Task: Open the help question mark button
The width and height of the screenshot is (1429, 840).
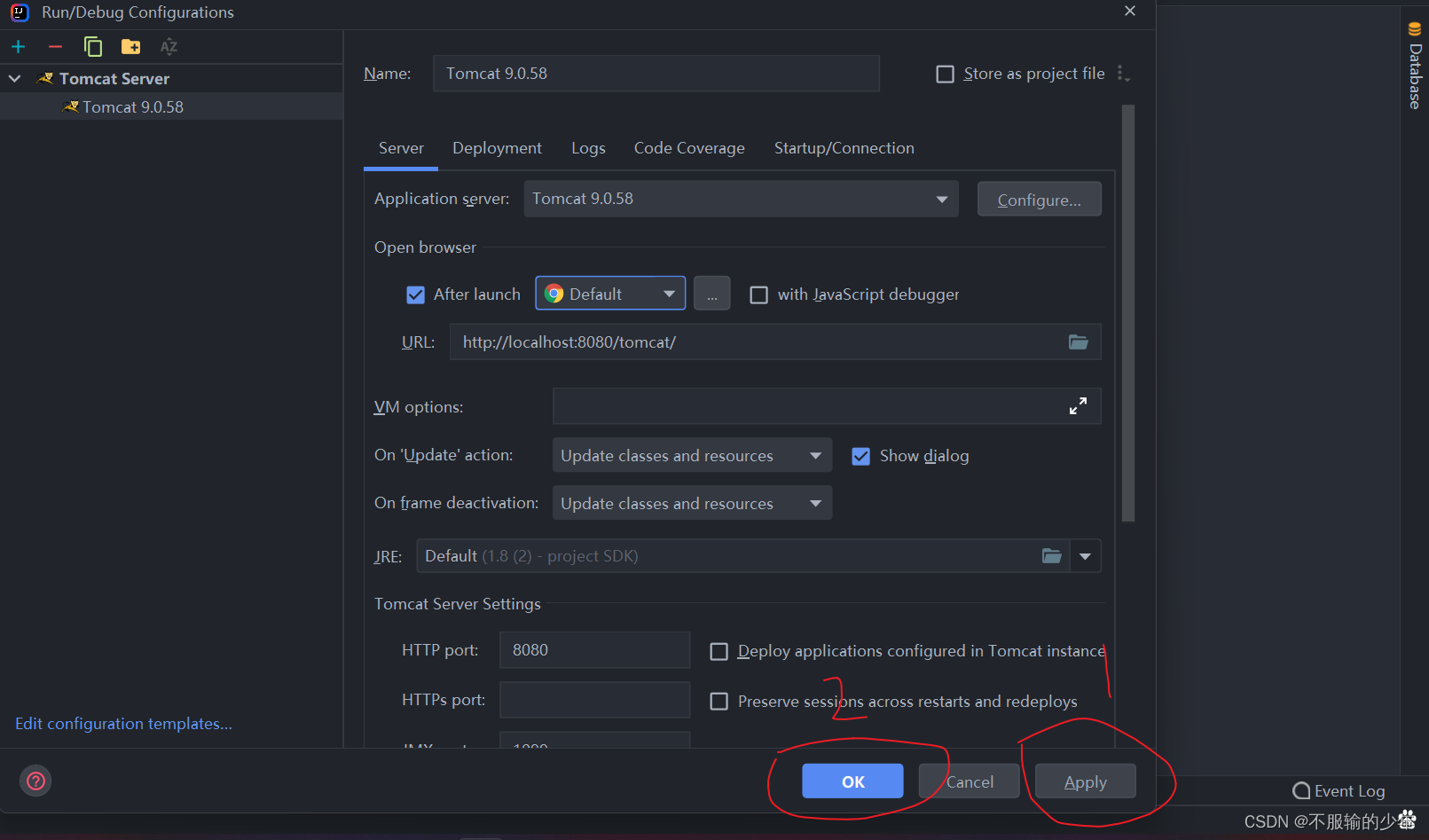Action: [35, 781]
